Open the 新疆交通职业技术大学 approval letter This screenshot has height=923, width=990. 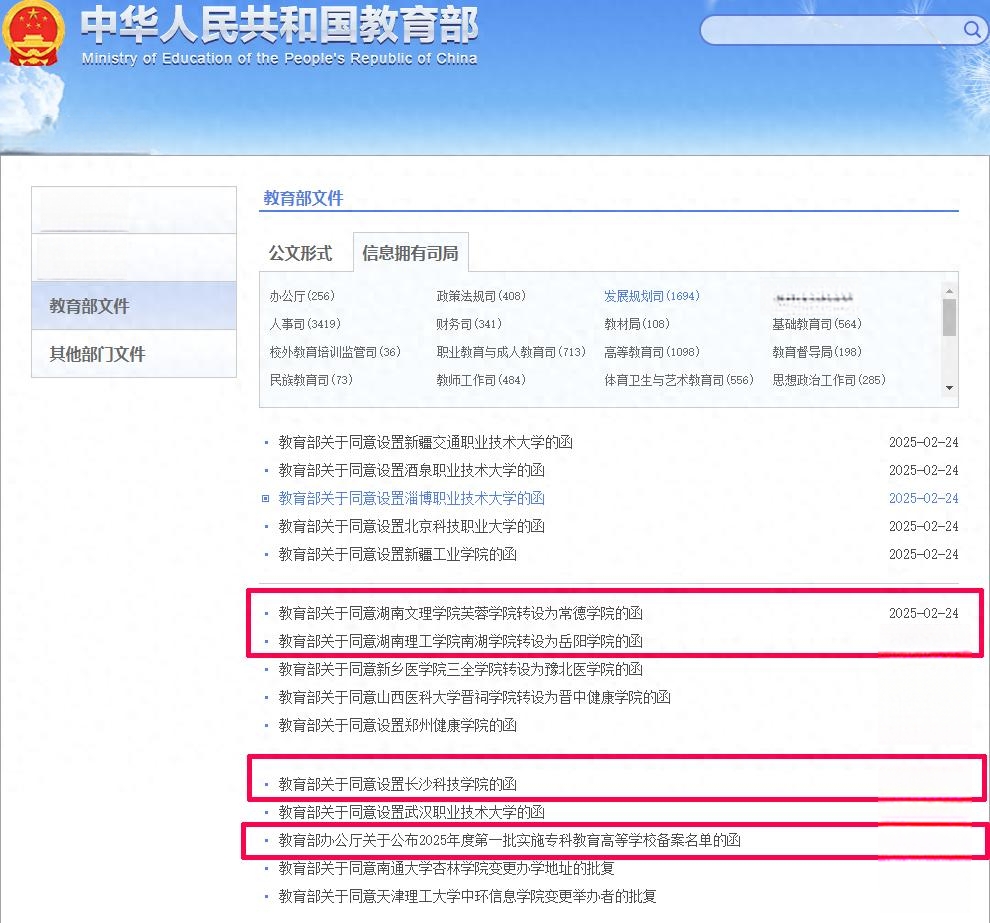click(426, 443)
